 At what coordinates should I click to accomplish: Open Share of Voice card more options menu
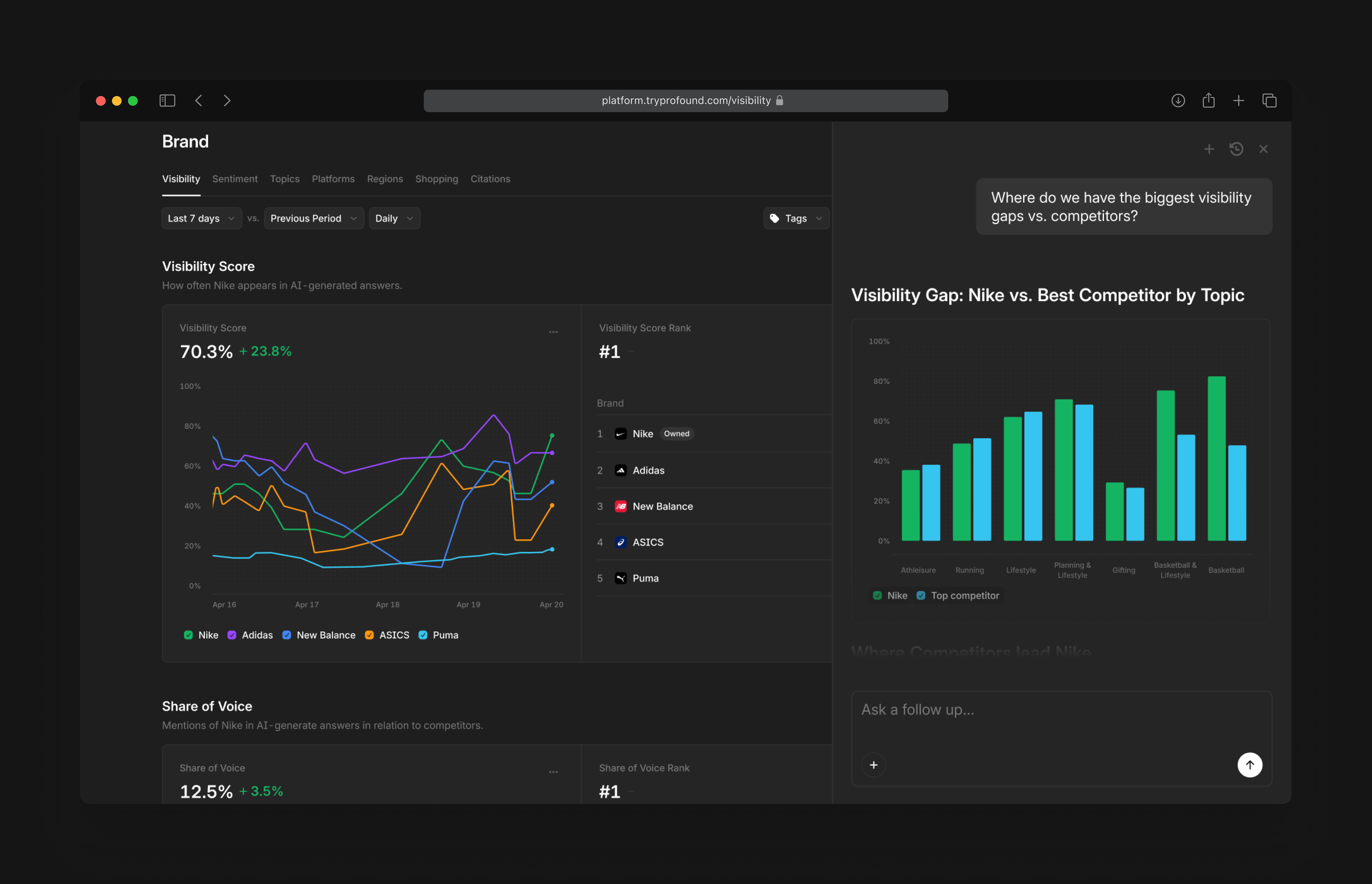pos(553,772)
